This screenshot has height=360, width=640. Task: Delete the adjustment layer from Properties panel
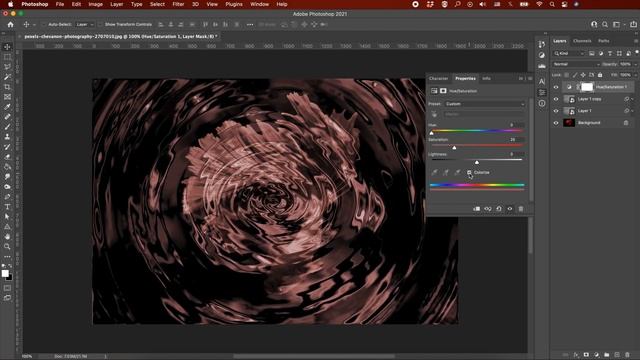coord(521,209)
